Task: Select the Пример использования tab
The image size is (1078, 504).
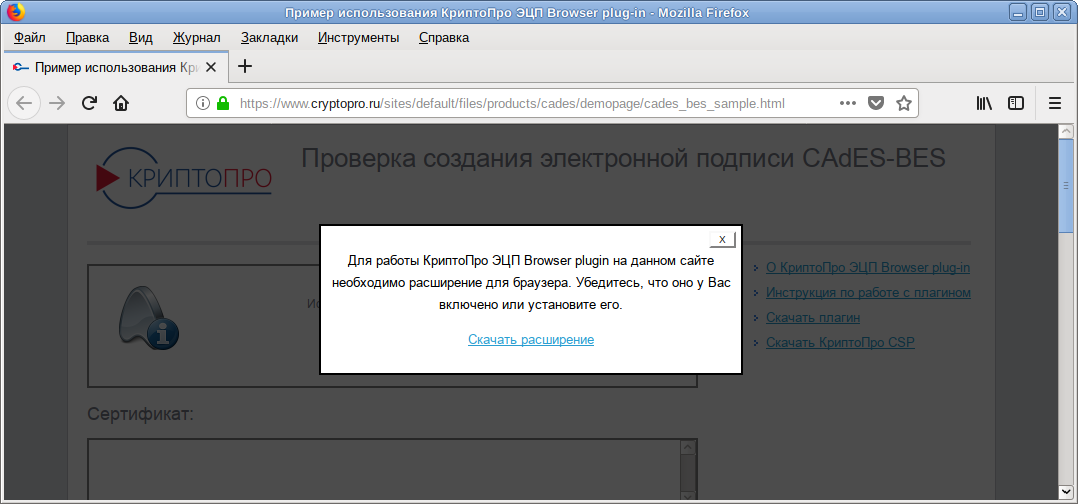Action: (x=114, y=67)
